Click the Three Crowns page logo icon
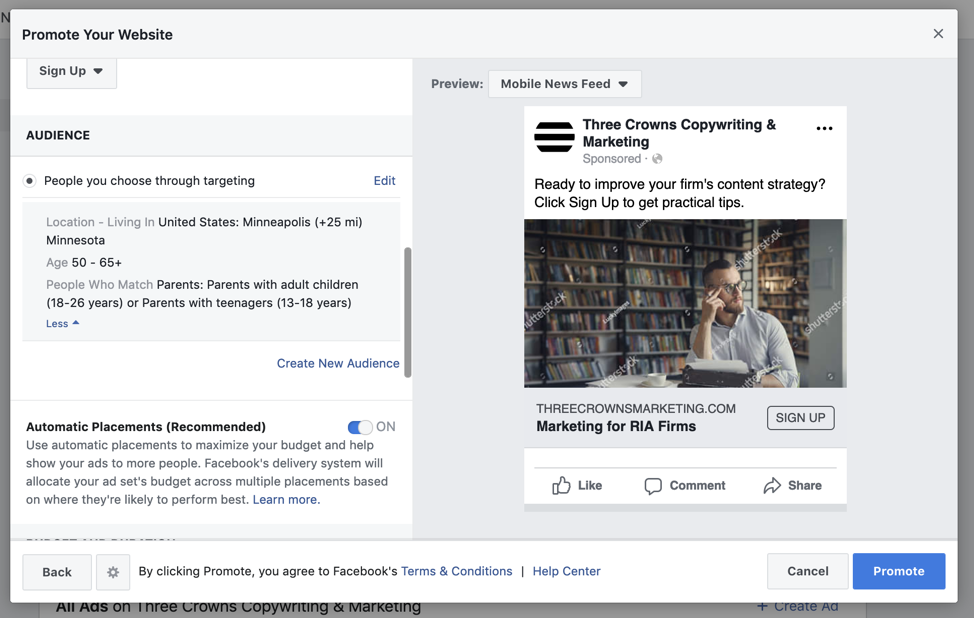This screenshot has width=974, height=618. coord(554,137)
